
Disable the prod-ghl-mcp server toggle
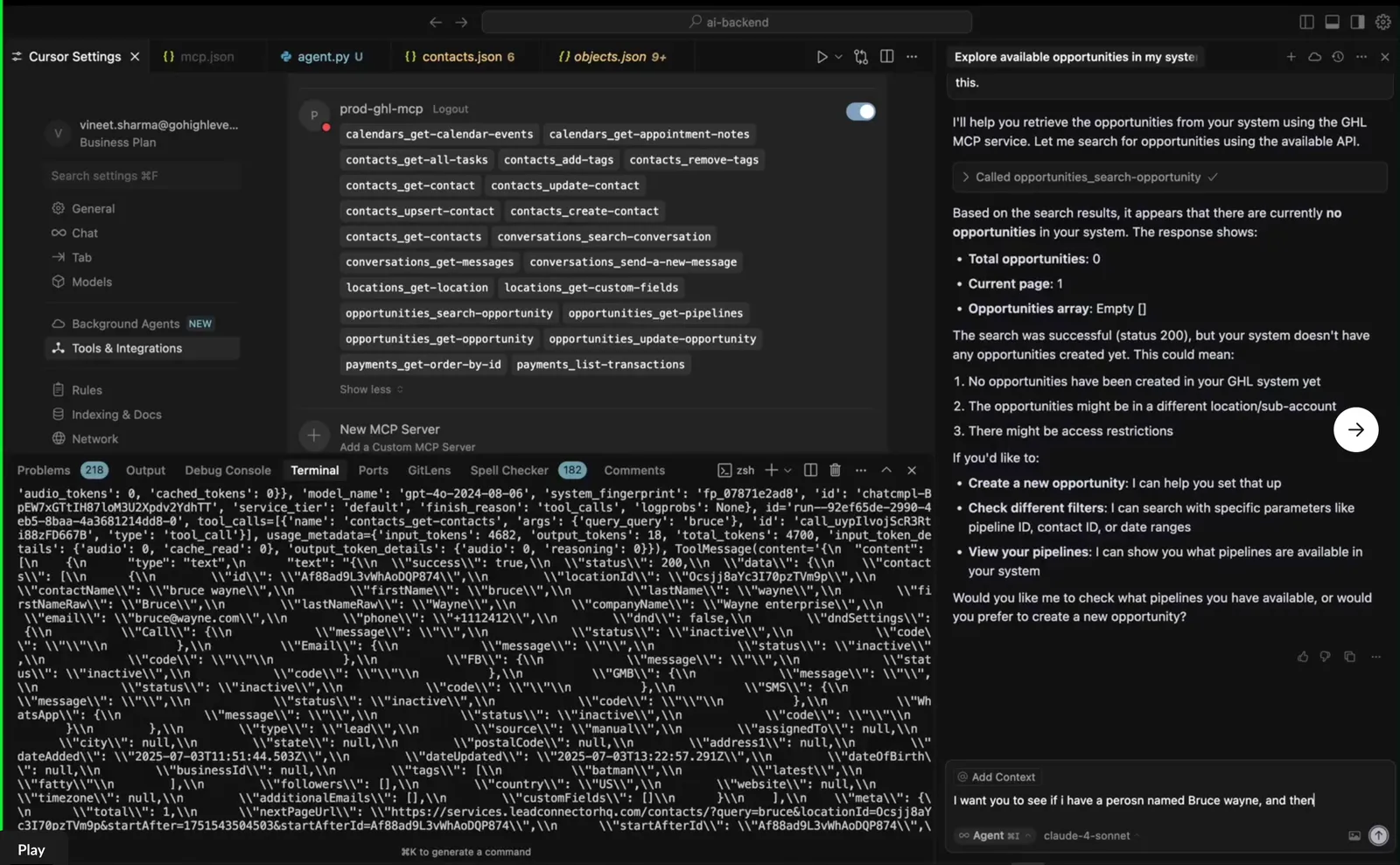pos(860,111)
